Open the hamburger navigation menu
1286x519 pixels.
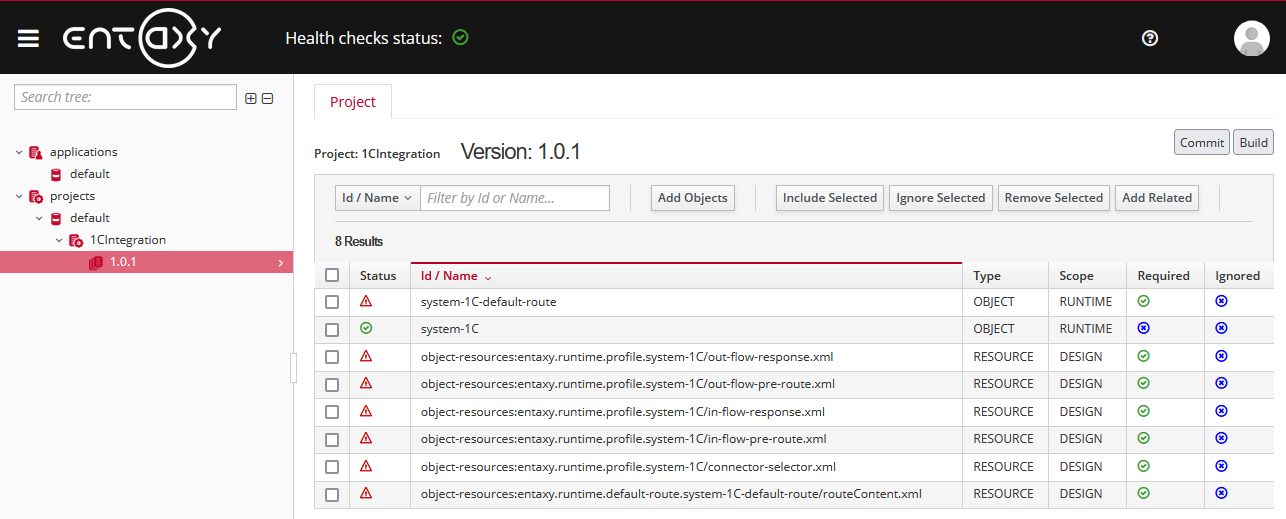pyautogui.click(x=28, y=38)
